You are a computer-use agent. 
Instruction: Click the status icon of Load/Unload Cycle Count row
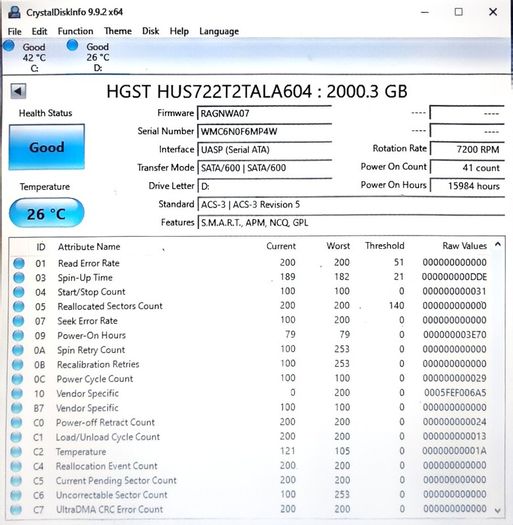coord(16,437)
